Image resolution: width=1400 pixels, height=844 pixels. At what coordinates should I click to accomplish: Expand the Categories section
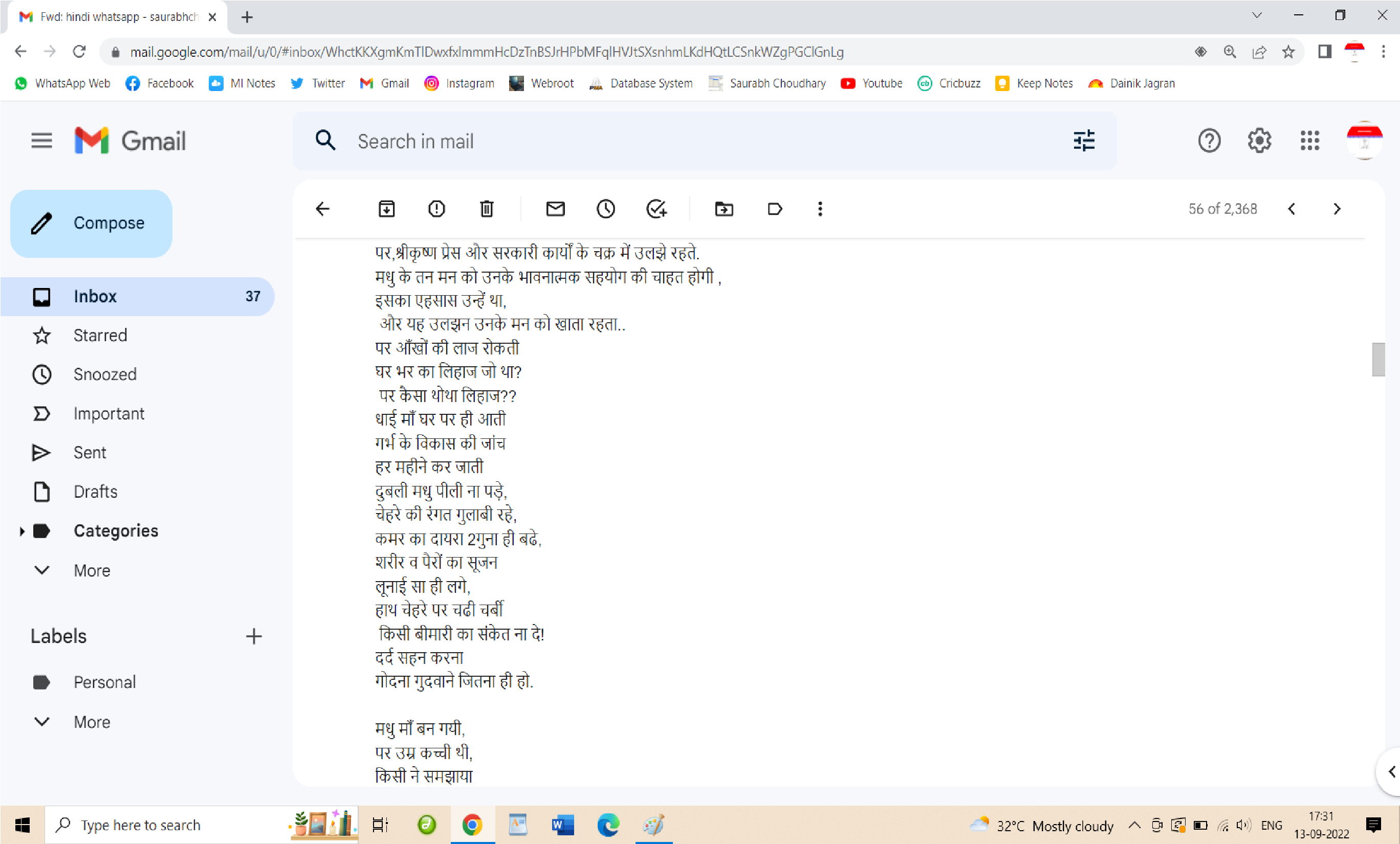tap(22, 531)
